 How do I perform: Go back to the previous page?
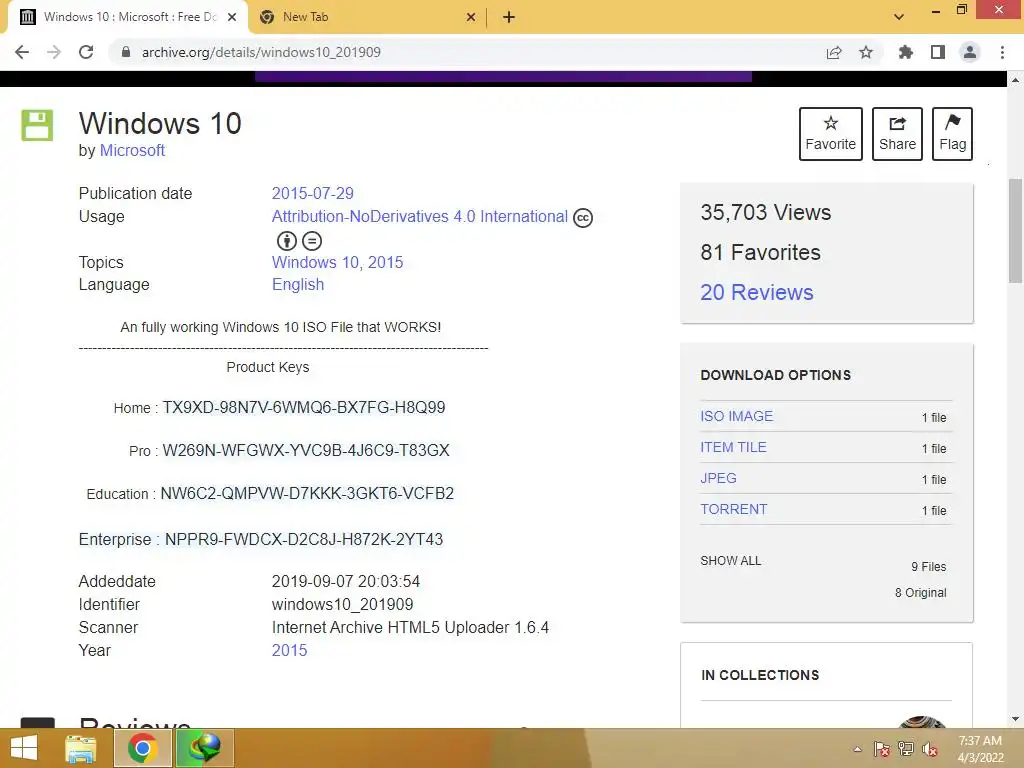[22, 52]
